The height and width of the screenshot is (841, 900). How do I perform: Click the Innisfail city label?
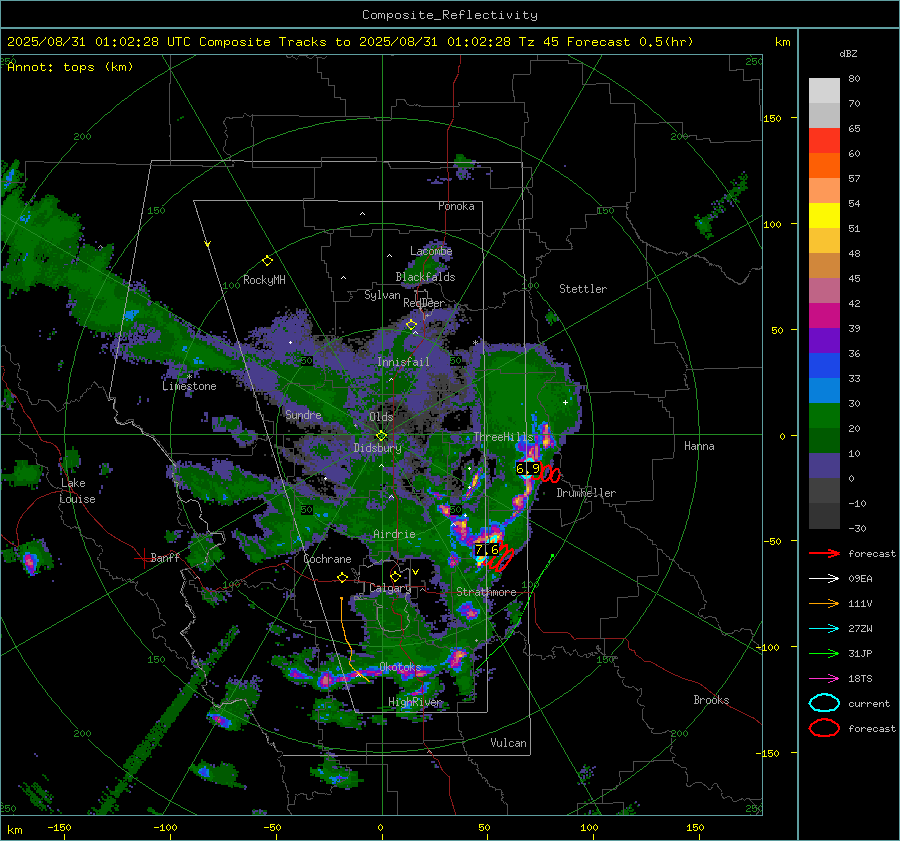404,362
